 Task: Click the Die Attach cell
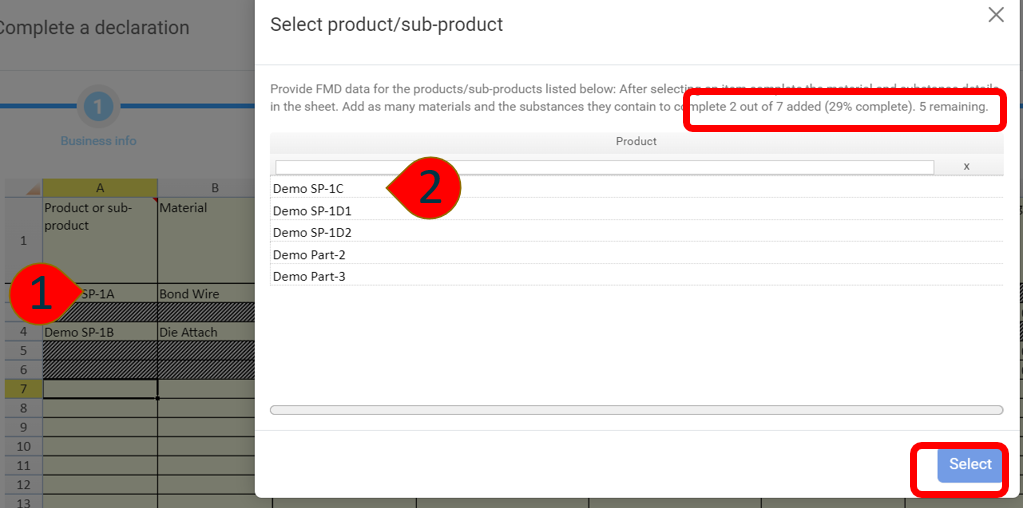click(x=214, y=332)
